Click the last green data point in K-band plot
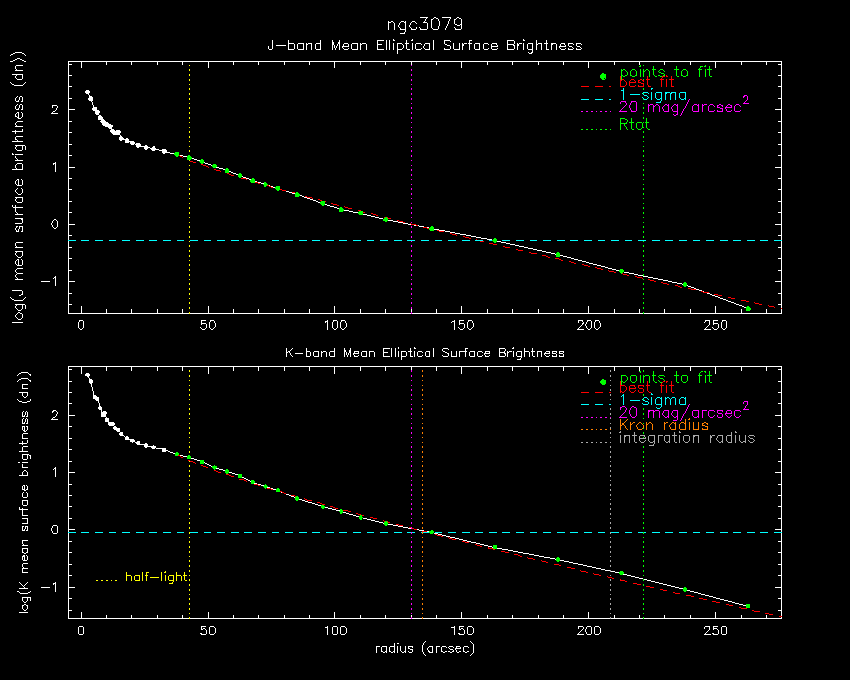This screenshot has width=850, height=680. [x=747, y=606]
